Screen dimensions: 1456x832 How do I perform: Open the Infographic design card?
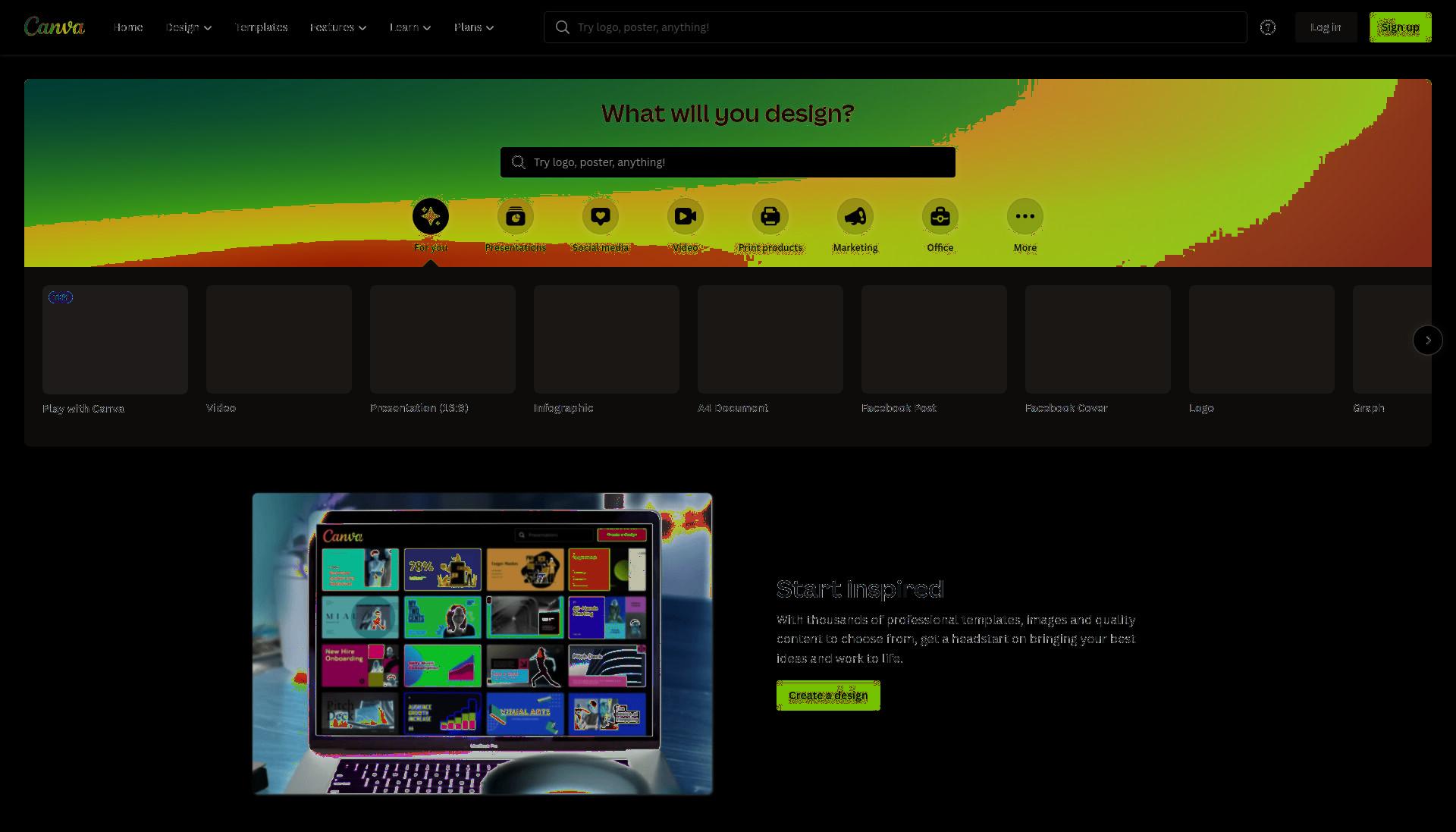click(607, 339)
